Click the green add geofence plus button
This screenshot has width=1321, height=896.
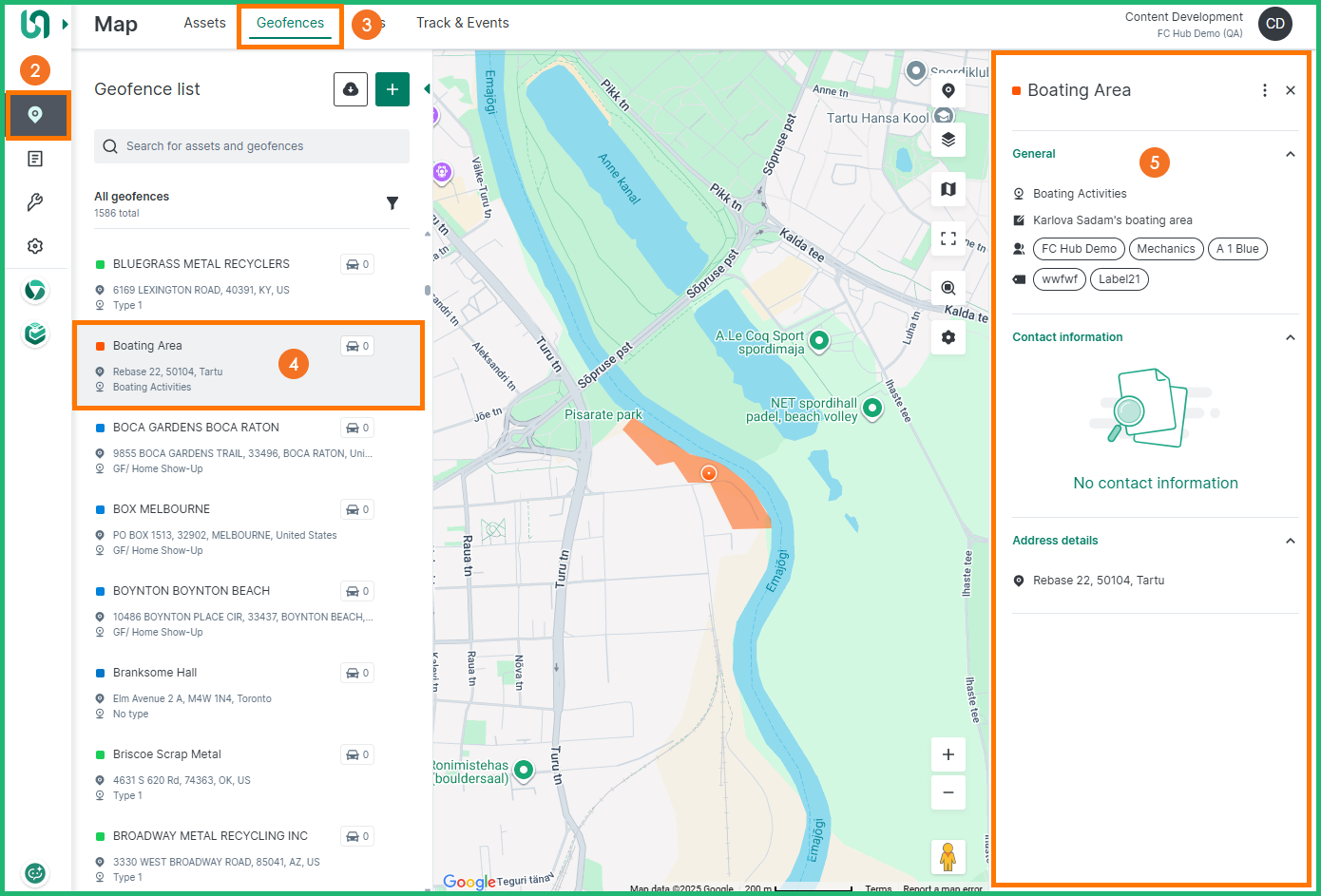[392, 89]
